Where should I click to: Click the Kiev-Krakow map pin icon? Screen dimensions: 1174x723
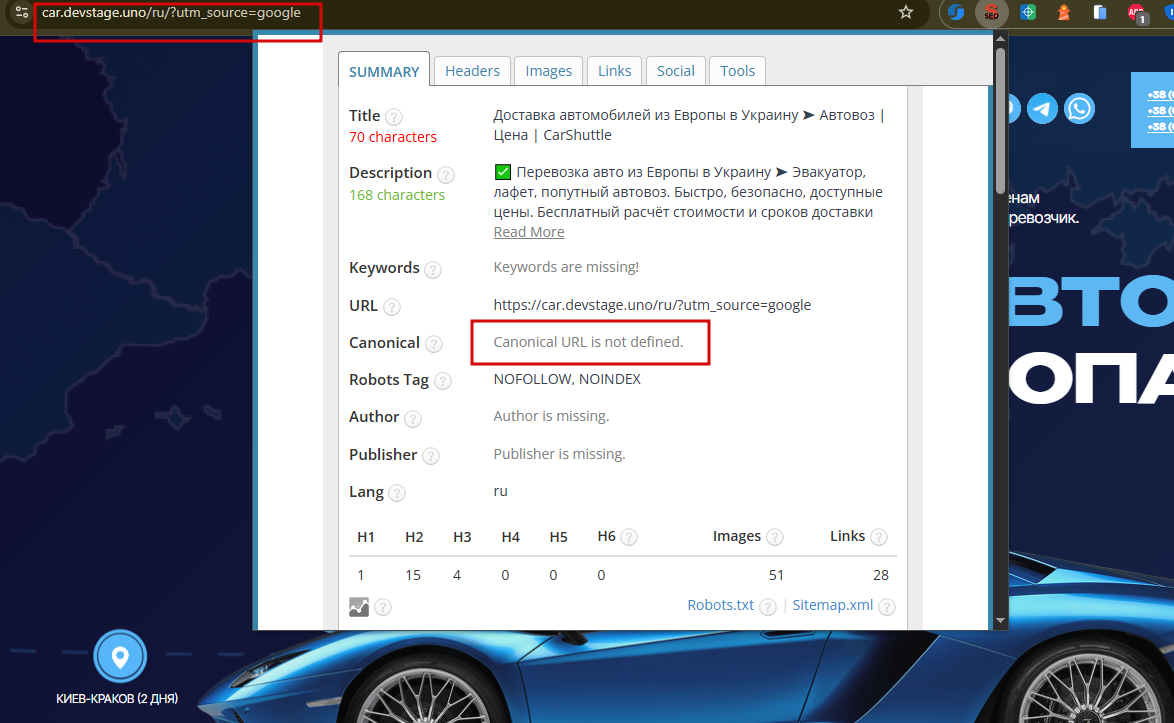click(x=120, y=656)
